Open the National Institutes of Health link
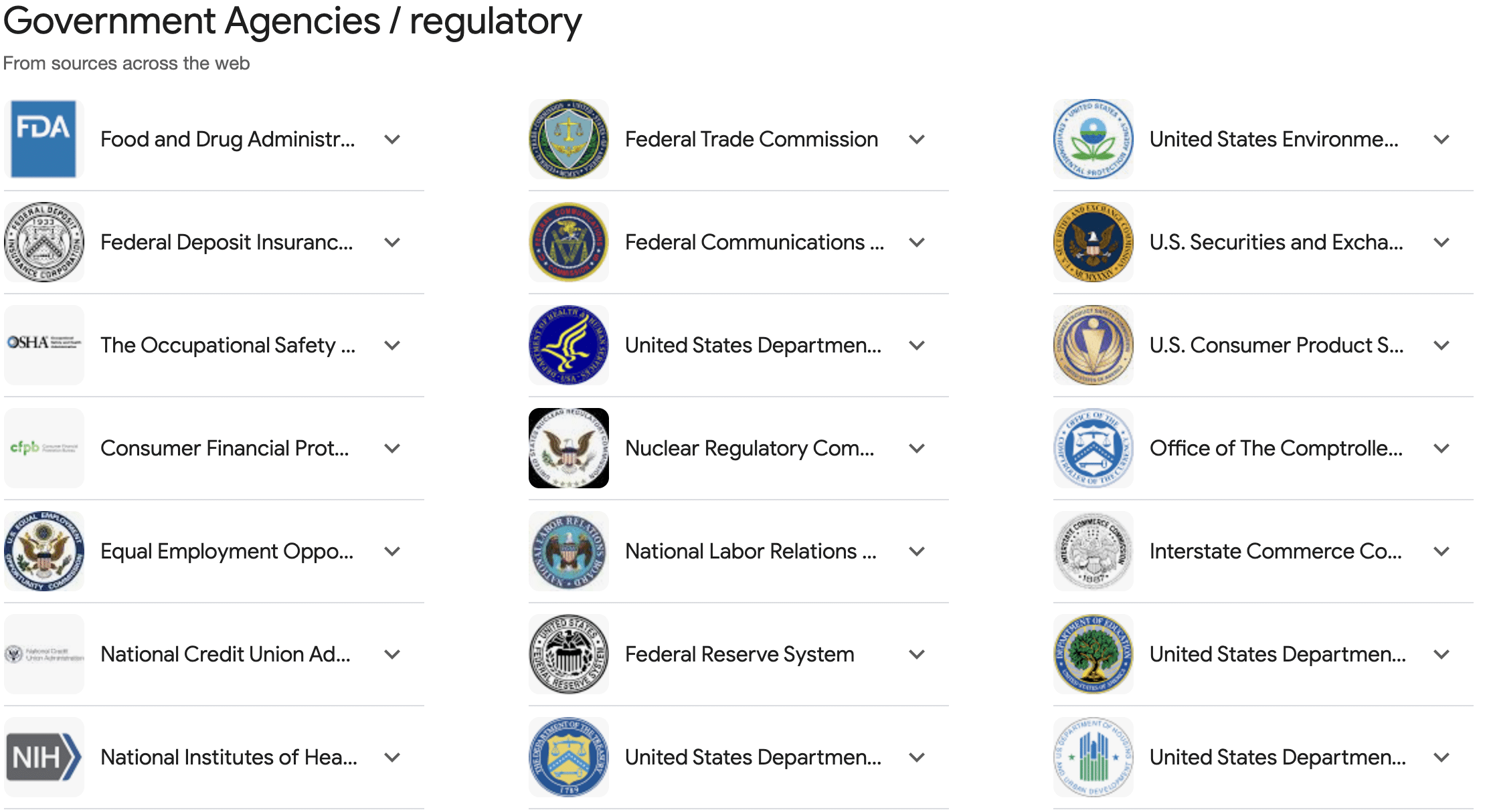 (228, 757)
